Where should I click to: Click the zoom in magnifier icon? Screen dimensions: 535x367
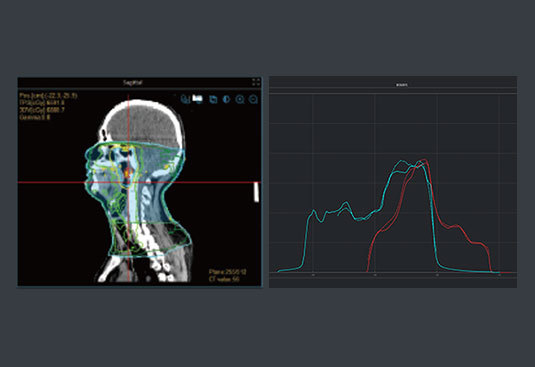240,99
